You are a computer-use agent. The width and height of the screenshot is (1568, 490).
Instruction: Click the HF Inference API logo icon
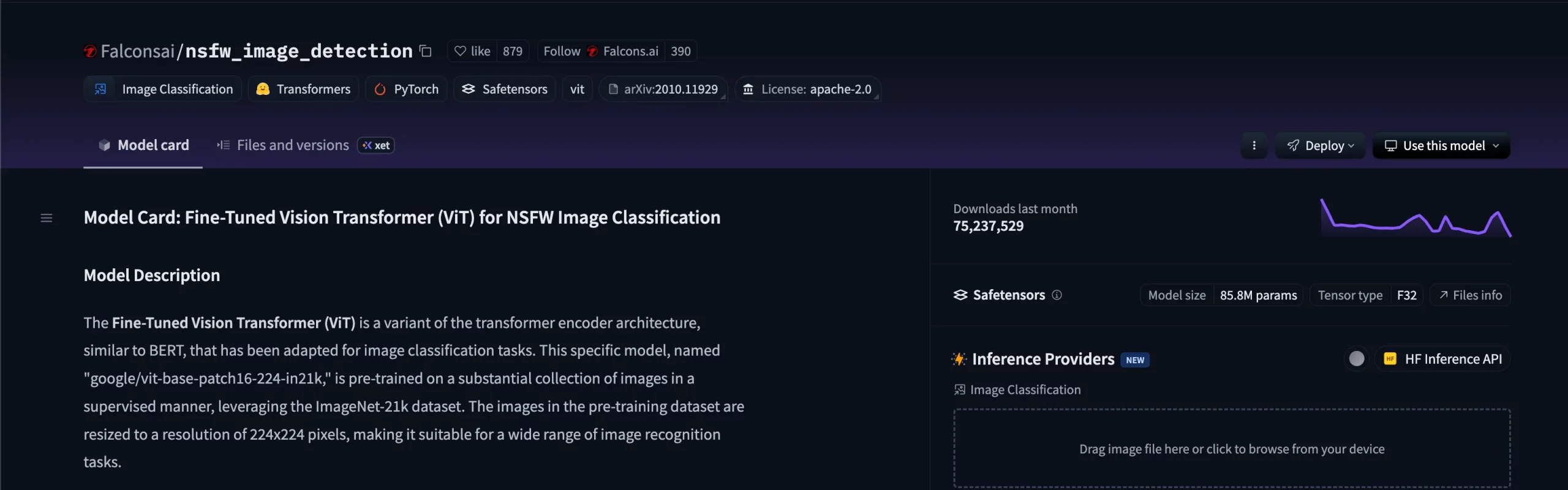coord(1390,360)
